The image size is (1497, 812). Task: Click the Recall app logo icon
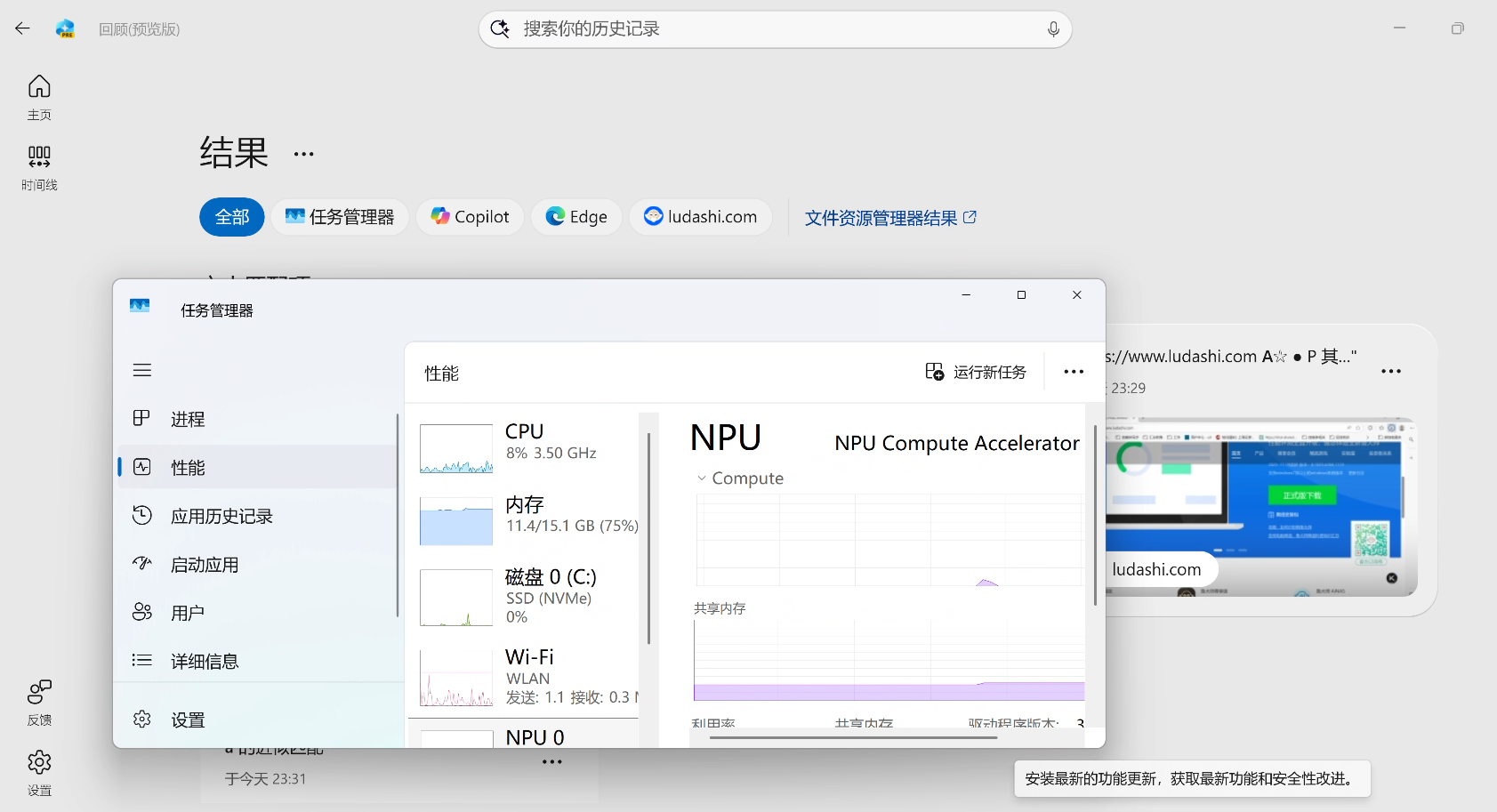65,28
